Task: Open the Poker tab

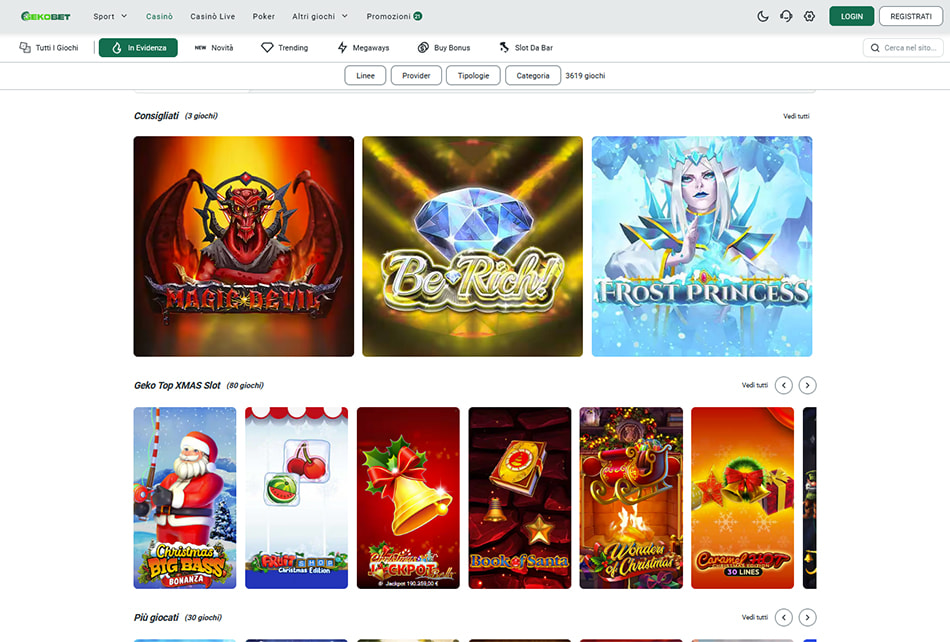Action: click(264, 16)
